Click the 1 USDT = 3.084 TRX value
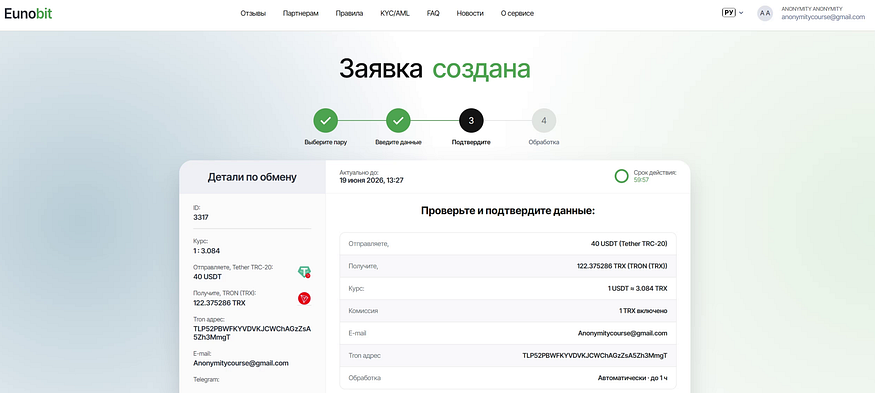875x393 pixels. [x=637, y=289]
